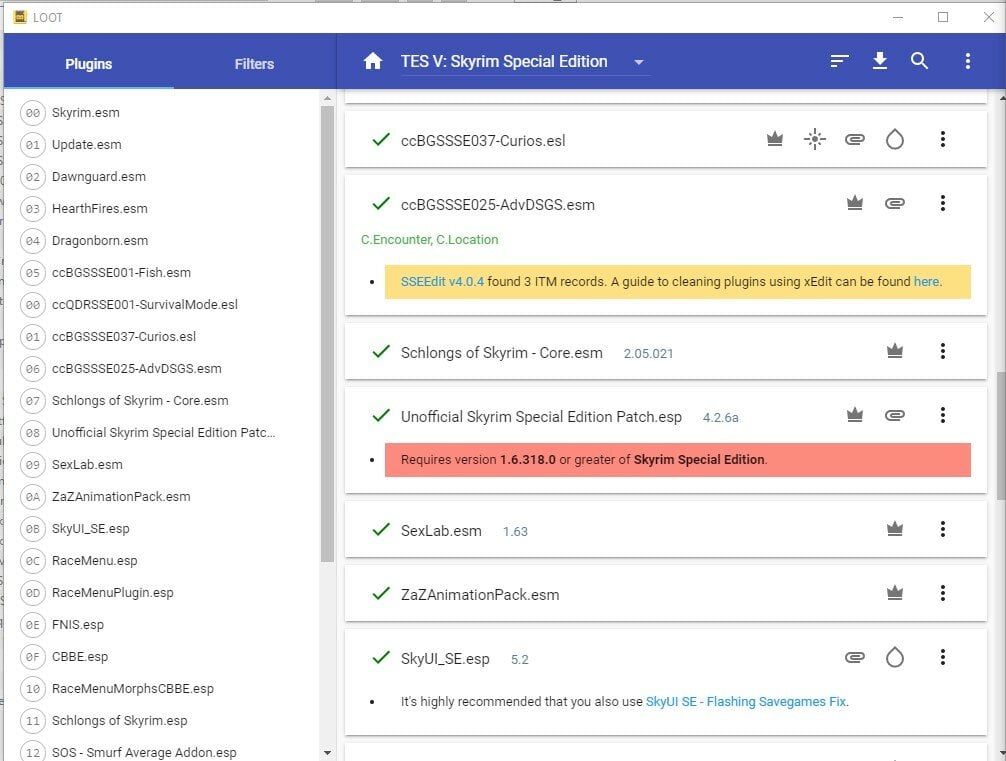Click the sidebar scroll up arrow
Image resolution: width=1006 pixels, height=761 pixels.
(x=327, y=98)
